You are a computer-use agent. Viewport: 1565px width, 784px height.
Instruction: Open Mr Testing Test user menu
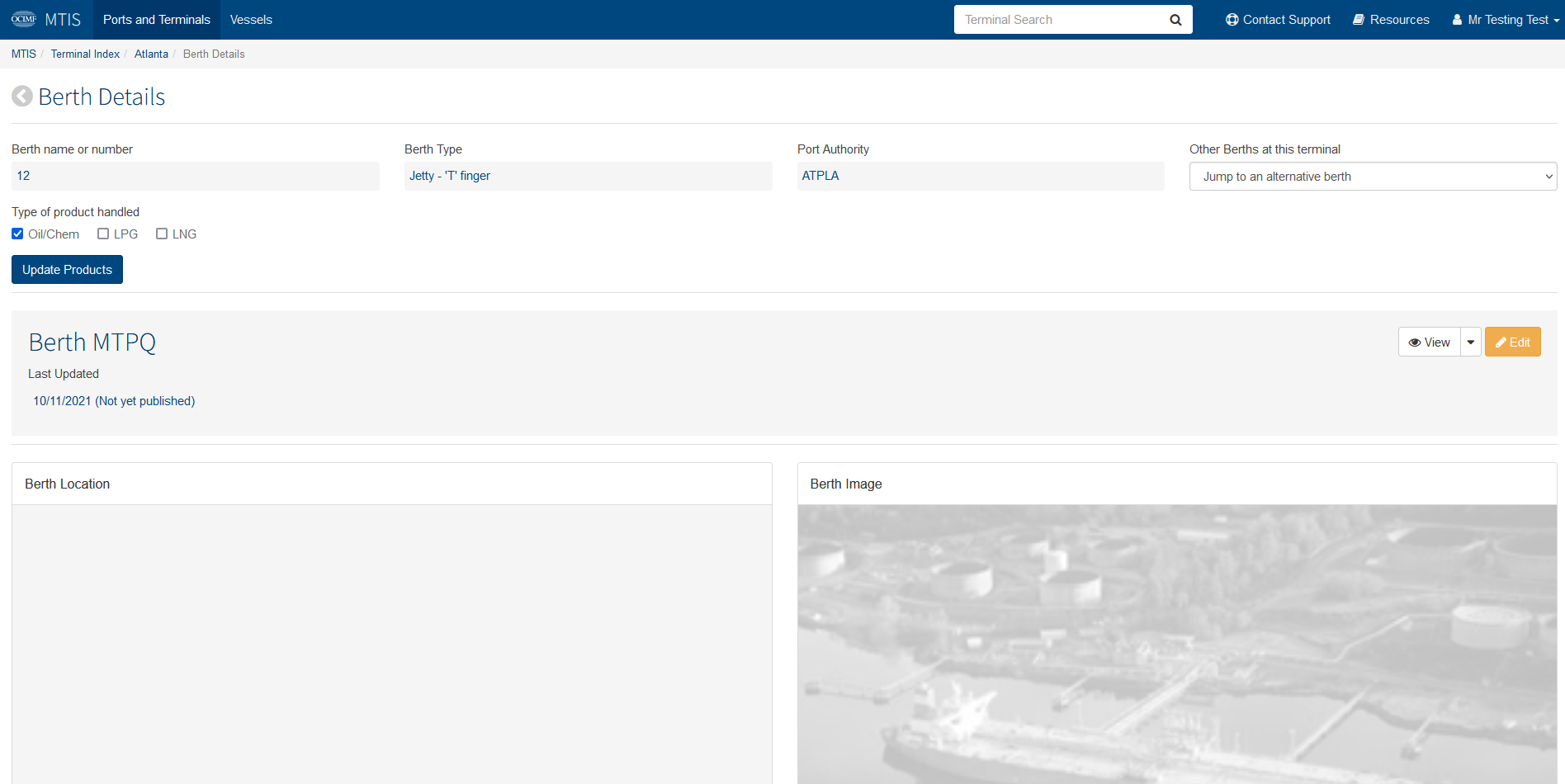1506,20
